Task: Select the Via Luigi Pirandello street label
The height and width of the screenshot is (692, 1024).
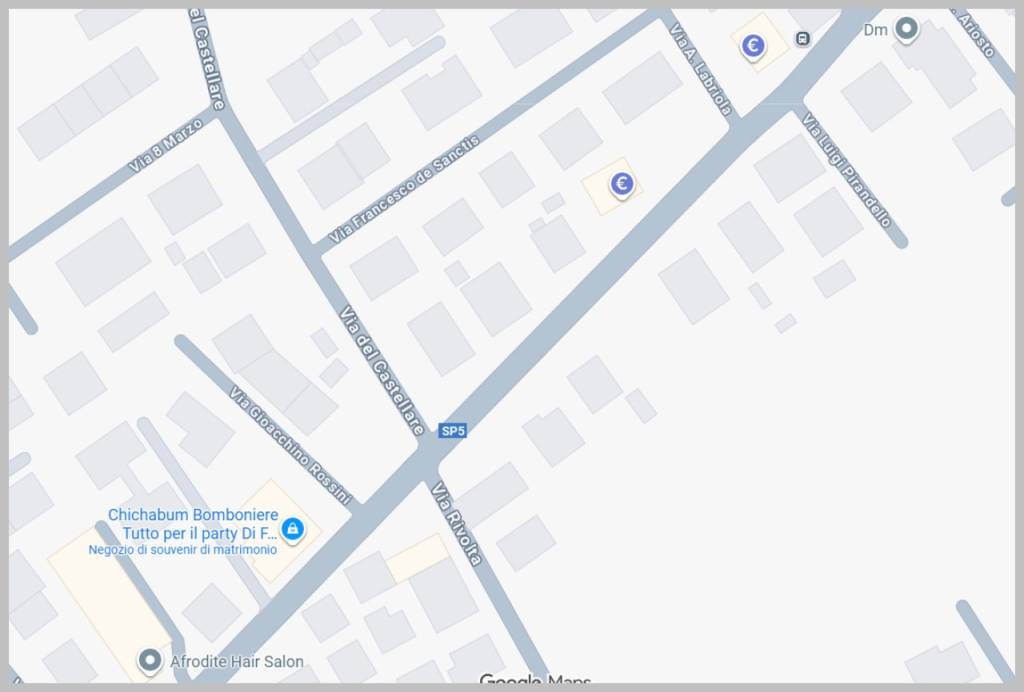Action: click(846, 170)
